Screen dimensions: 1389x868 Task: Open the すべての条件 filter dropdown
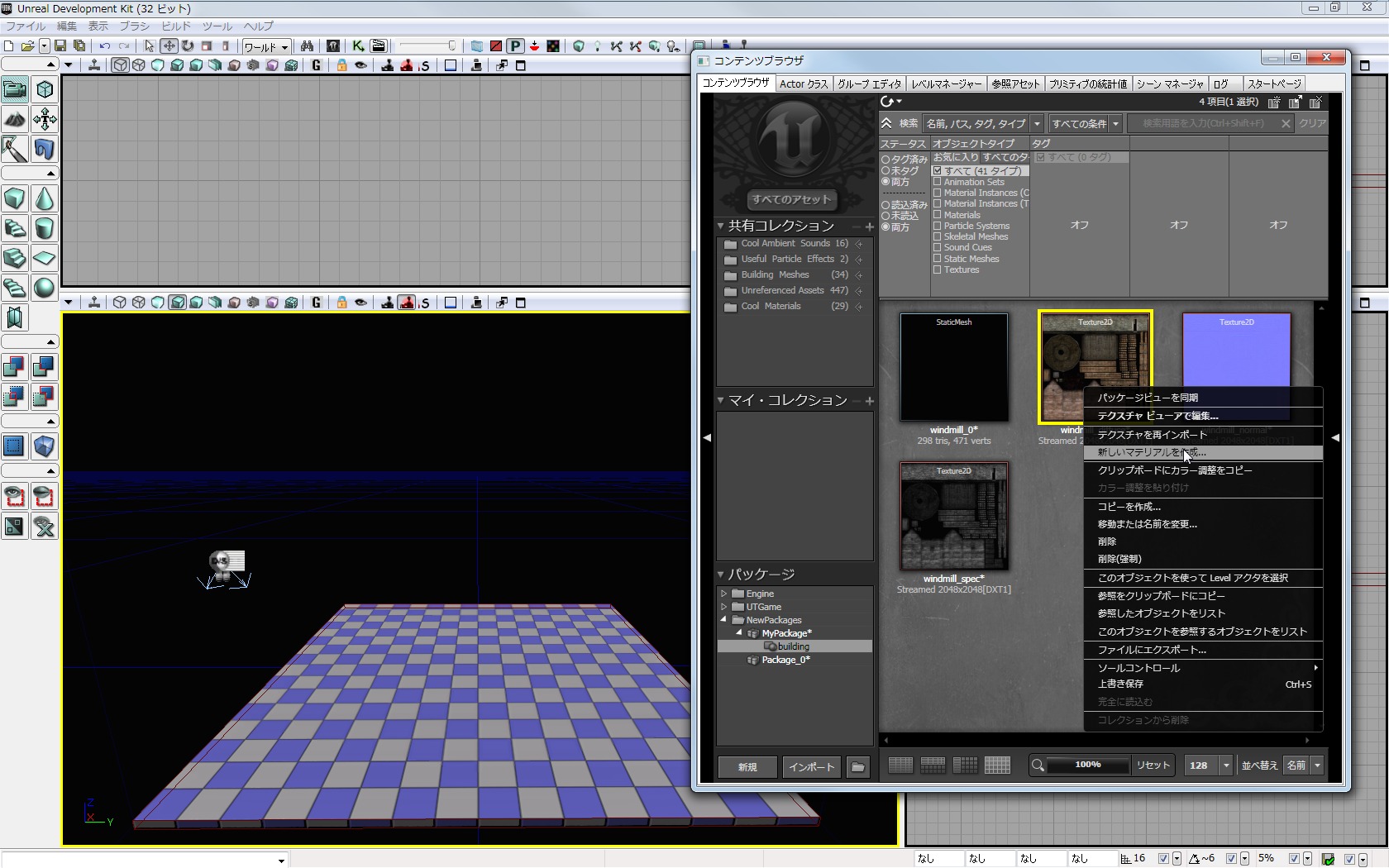[1085, 124]
